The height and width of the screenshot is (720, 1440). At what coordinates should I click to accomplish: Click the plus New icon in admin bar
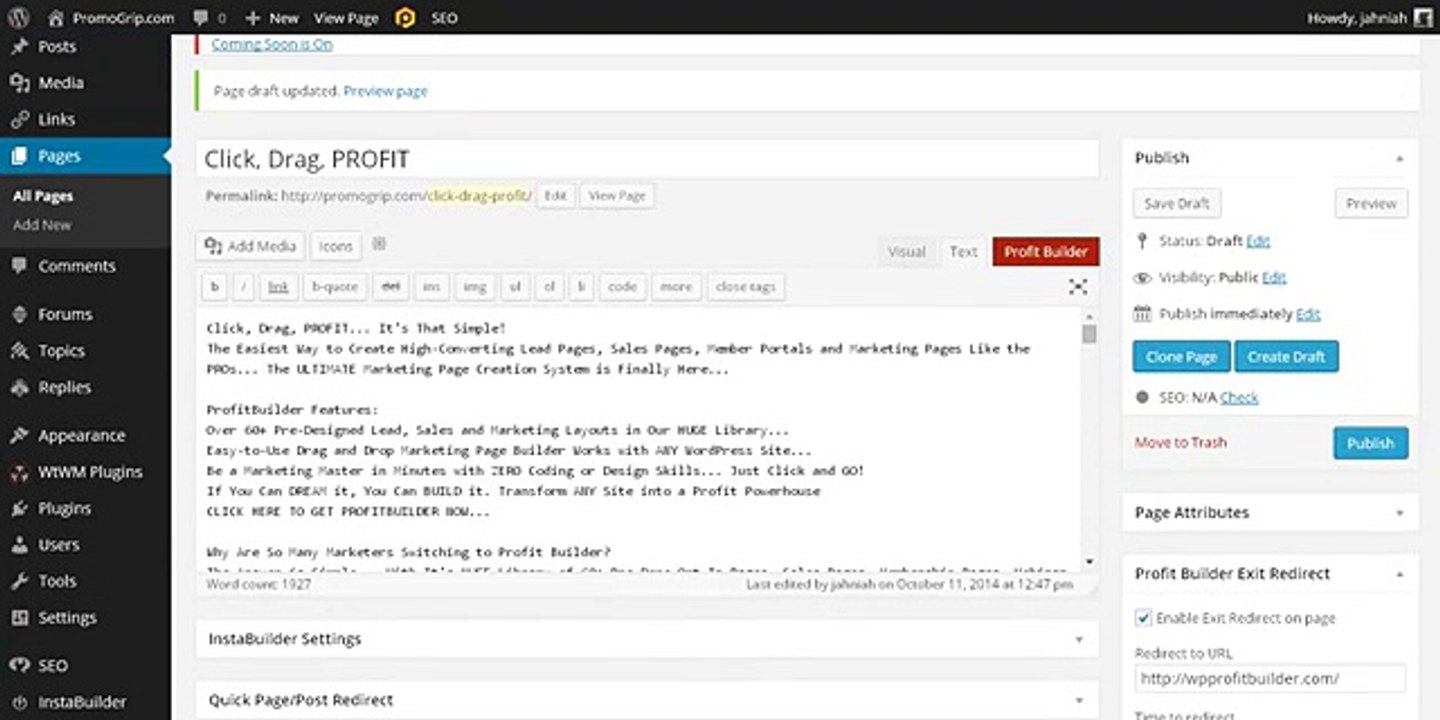tap(253, 18)
